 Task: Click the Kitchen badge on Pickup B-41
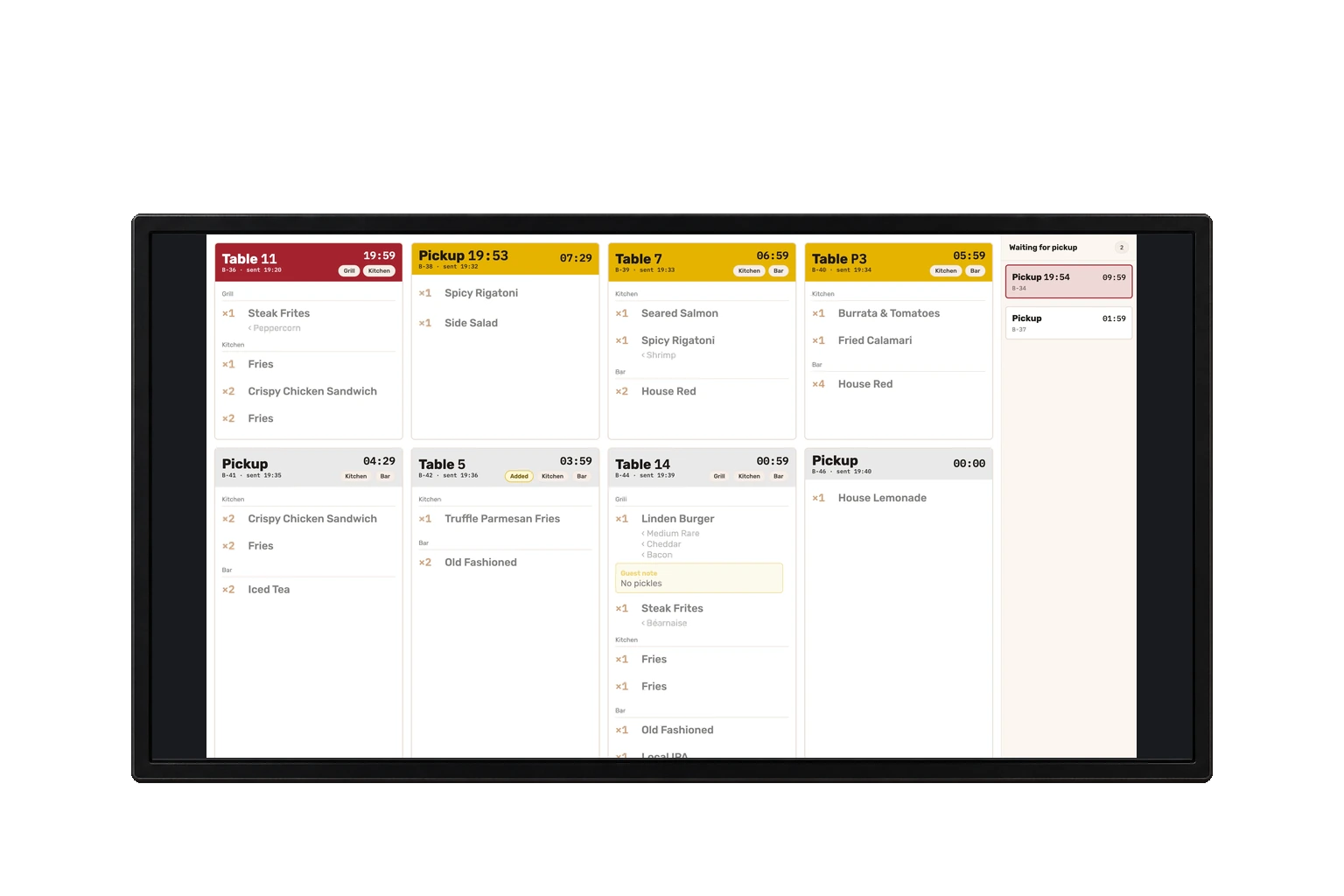point(355,477)
